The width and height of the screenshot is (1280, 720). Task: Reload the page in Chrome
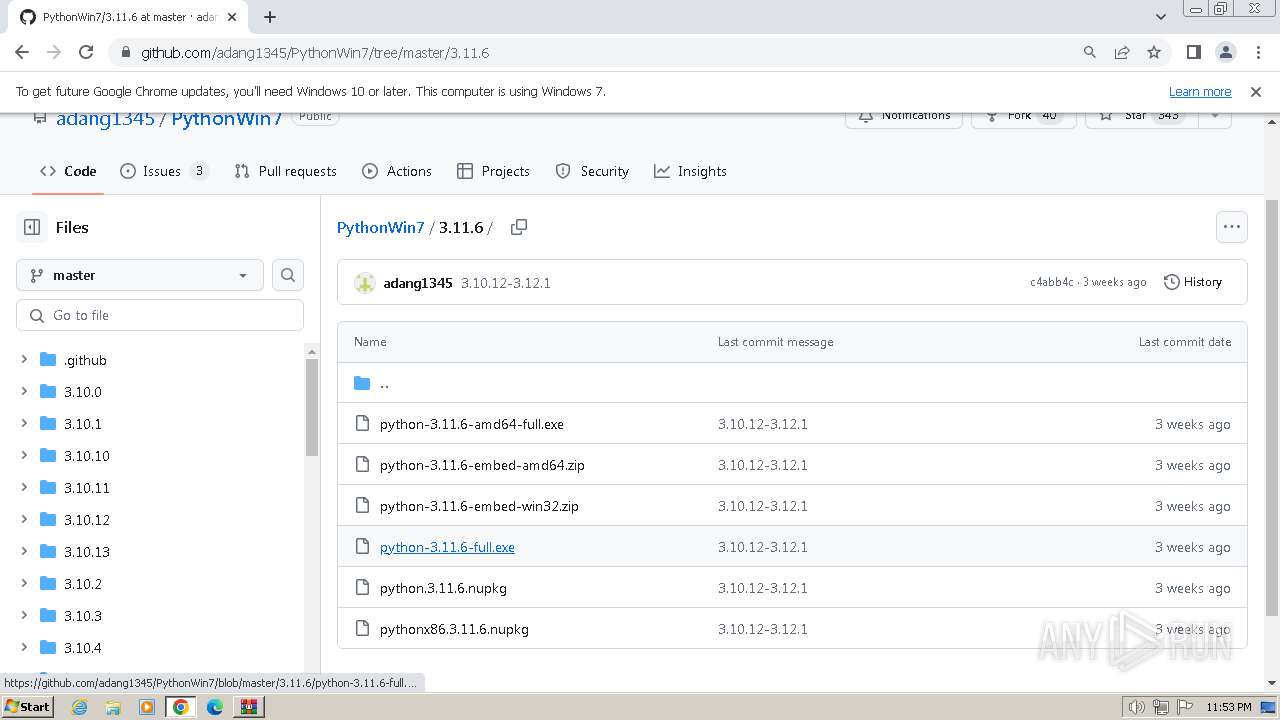(x=86, y=52)
